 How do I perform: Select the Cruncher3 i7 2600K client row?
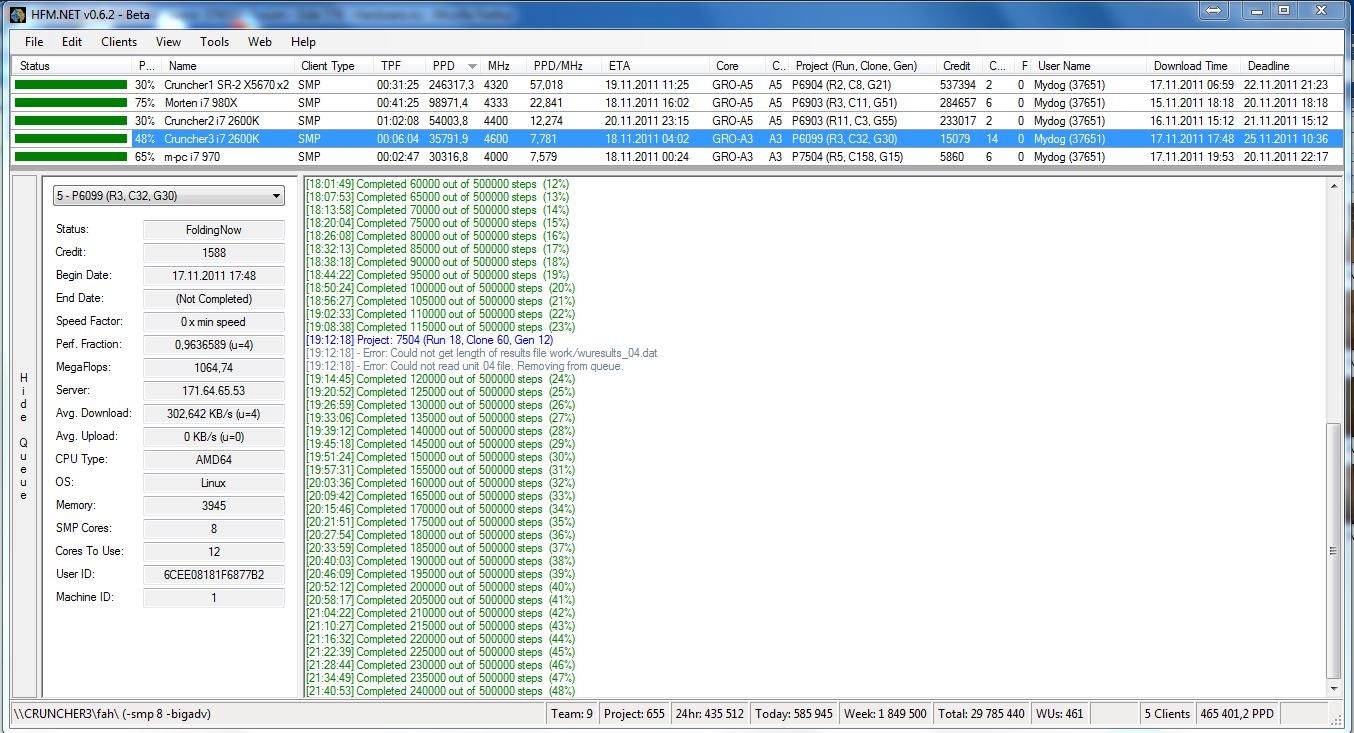click(676, 139)
